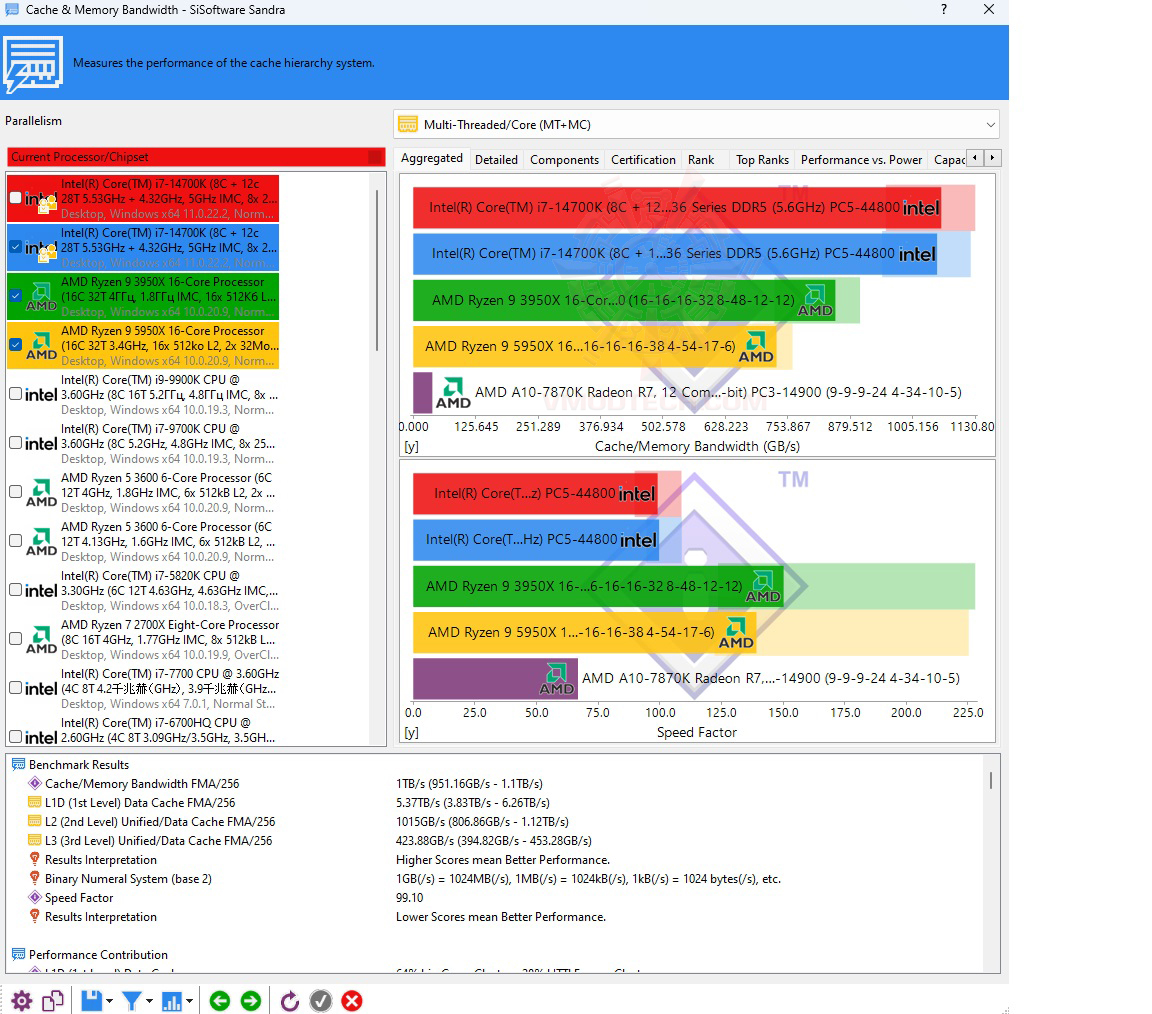Click the icon beside L3 Unified/Data Cache
The height and width of the screenshot is (1014, 1152).
[35, 841]
